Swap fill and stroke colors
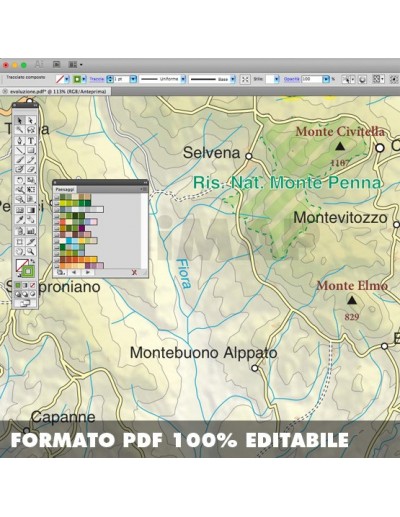This screenshot has width=400, height=517. click(x=32, y=261)
